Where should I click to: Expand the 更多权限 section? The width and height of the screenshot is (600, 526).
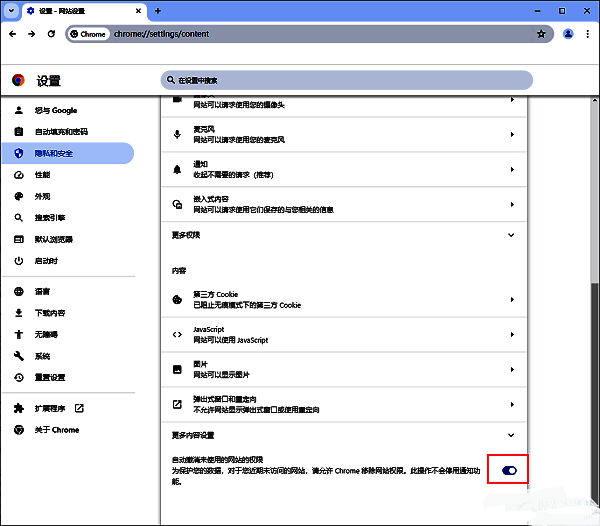[344, 235]
